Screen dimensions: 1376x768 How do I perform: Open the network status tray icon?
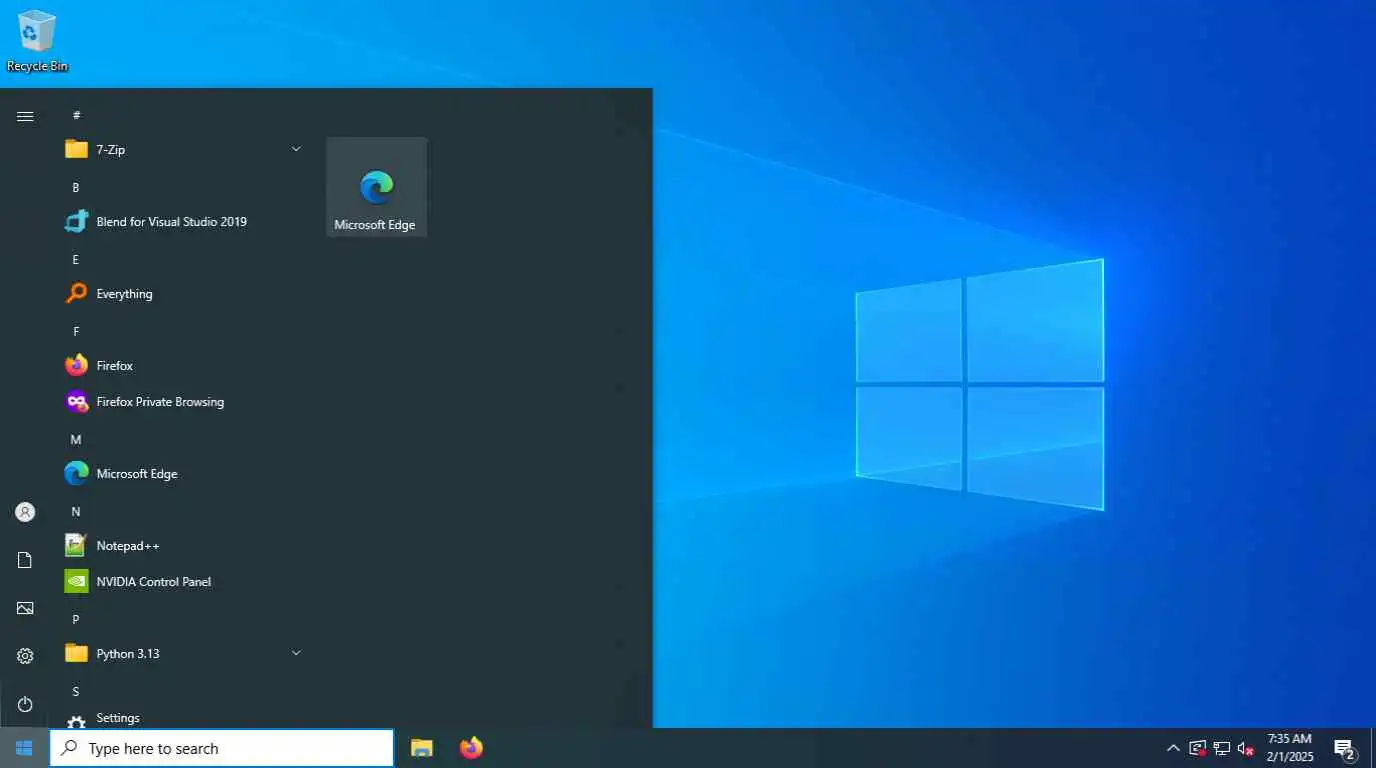click(1221, 748)
